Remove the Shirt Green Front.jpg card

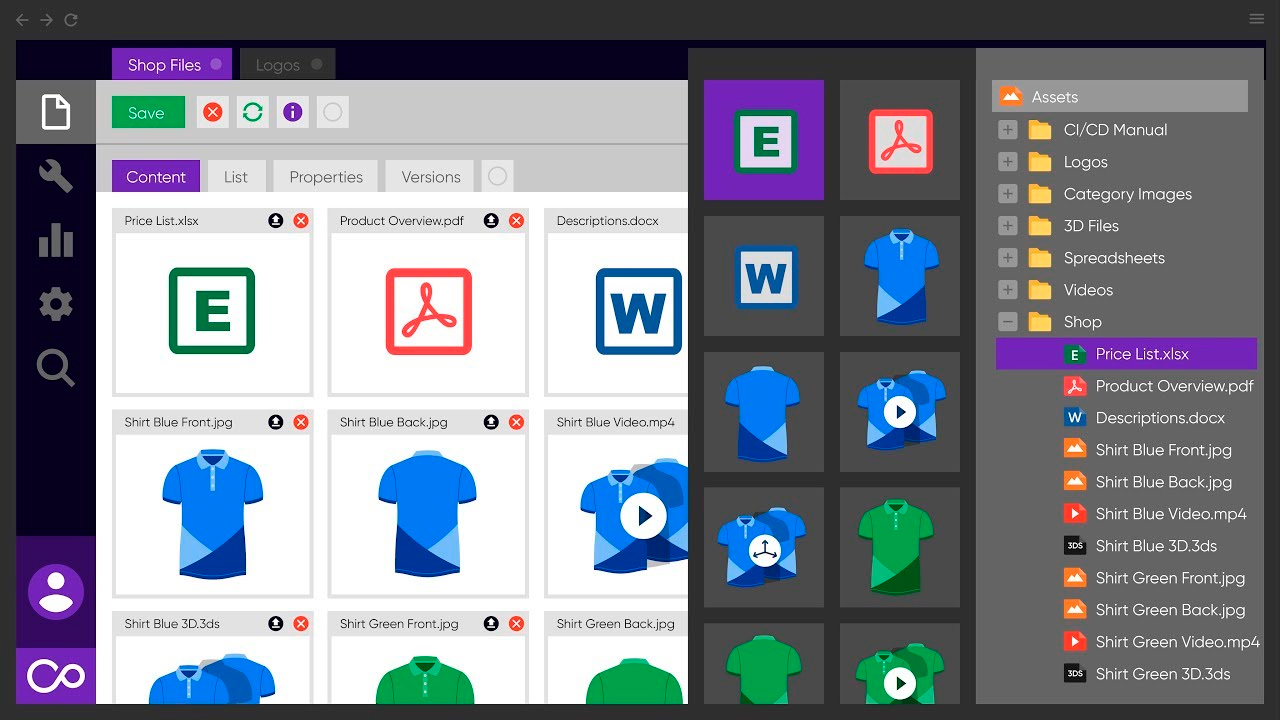pos(516,624)
